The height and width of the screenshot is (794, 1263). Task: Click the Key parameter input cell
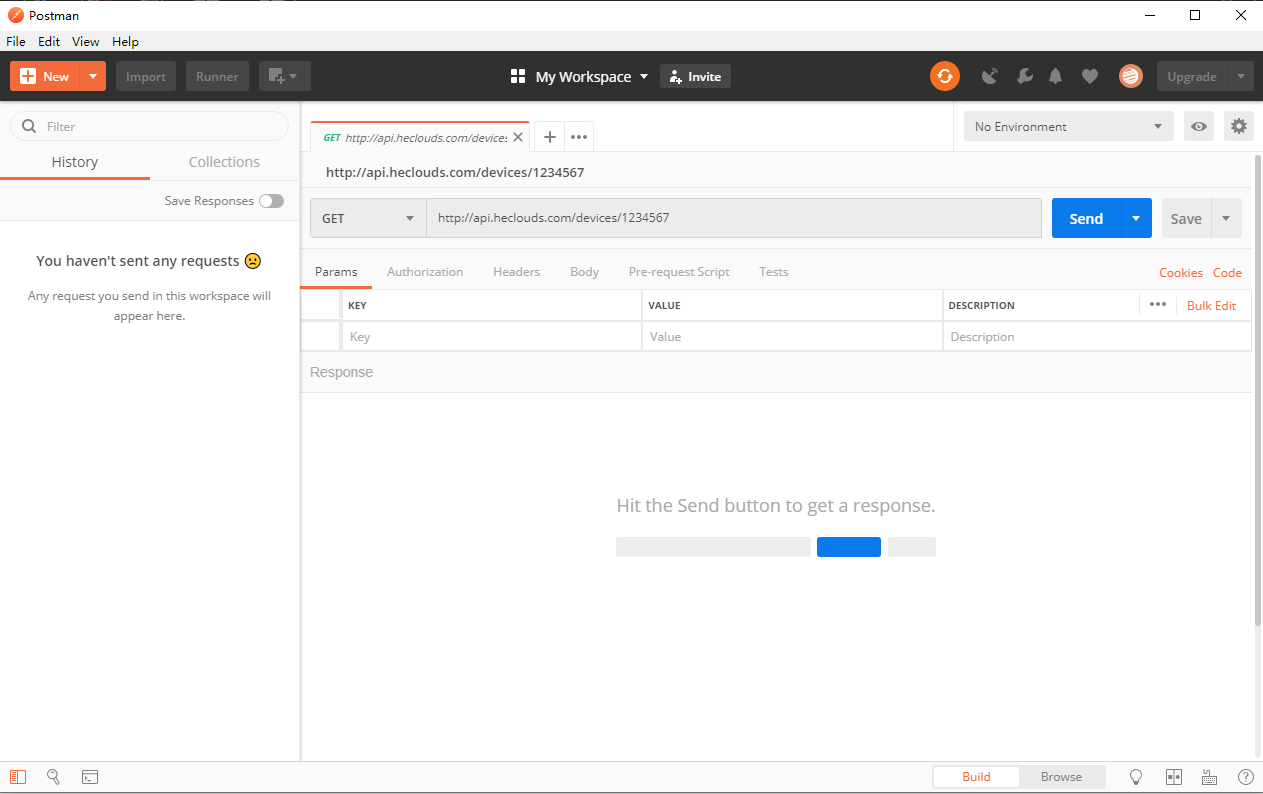(492, 337)
